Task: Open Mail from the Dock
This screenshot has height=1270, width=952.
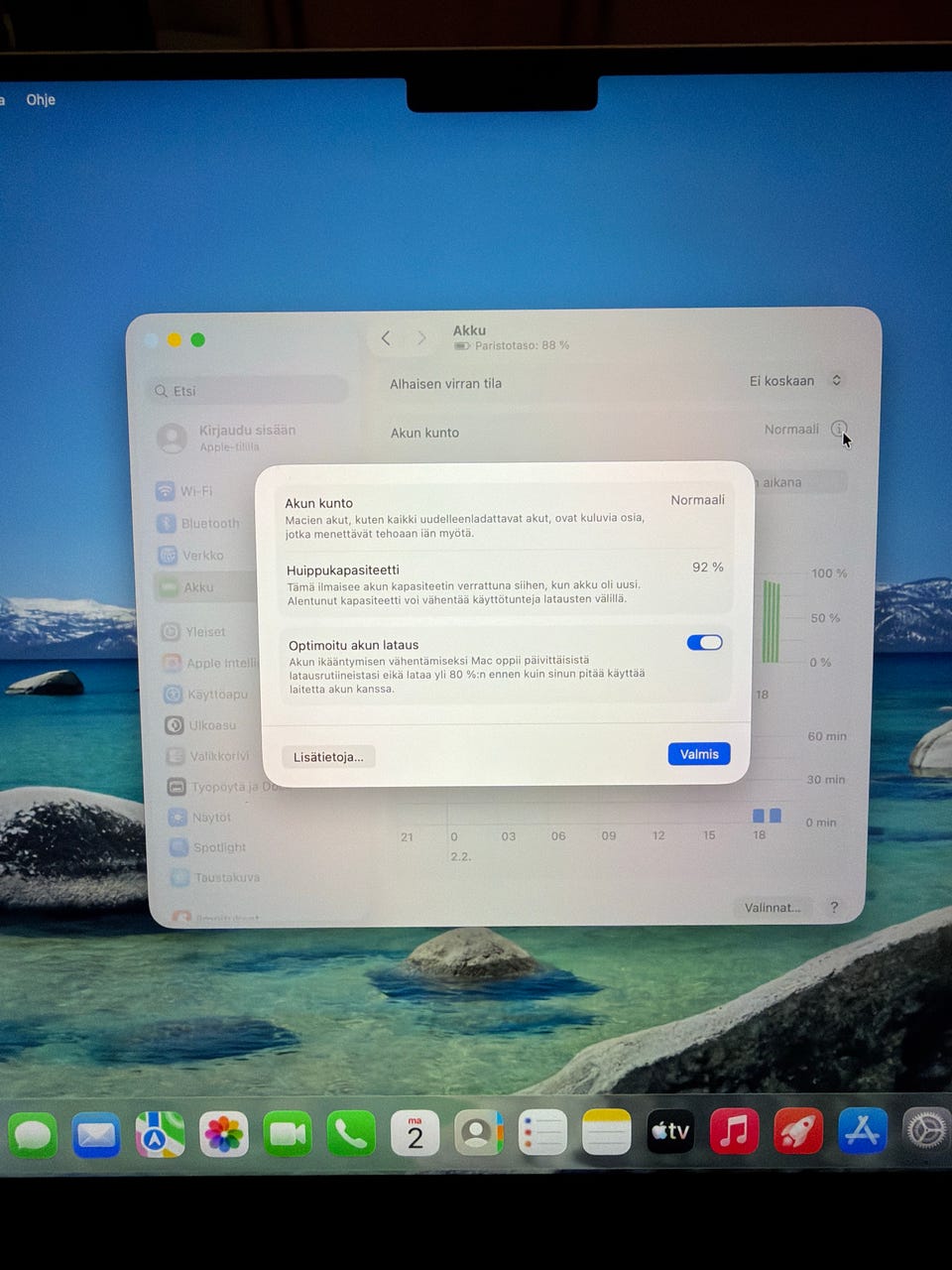Action: [x=96, y=1135]
